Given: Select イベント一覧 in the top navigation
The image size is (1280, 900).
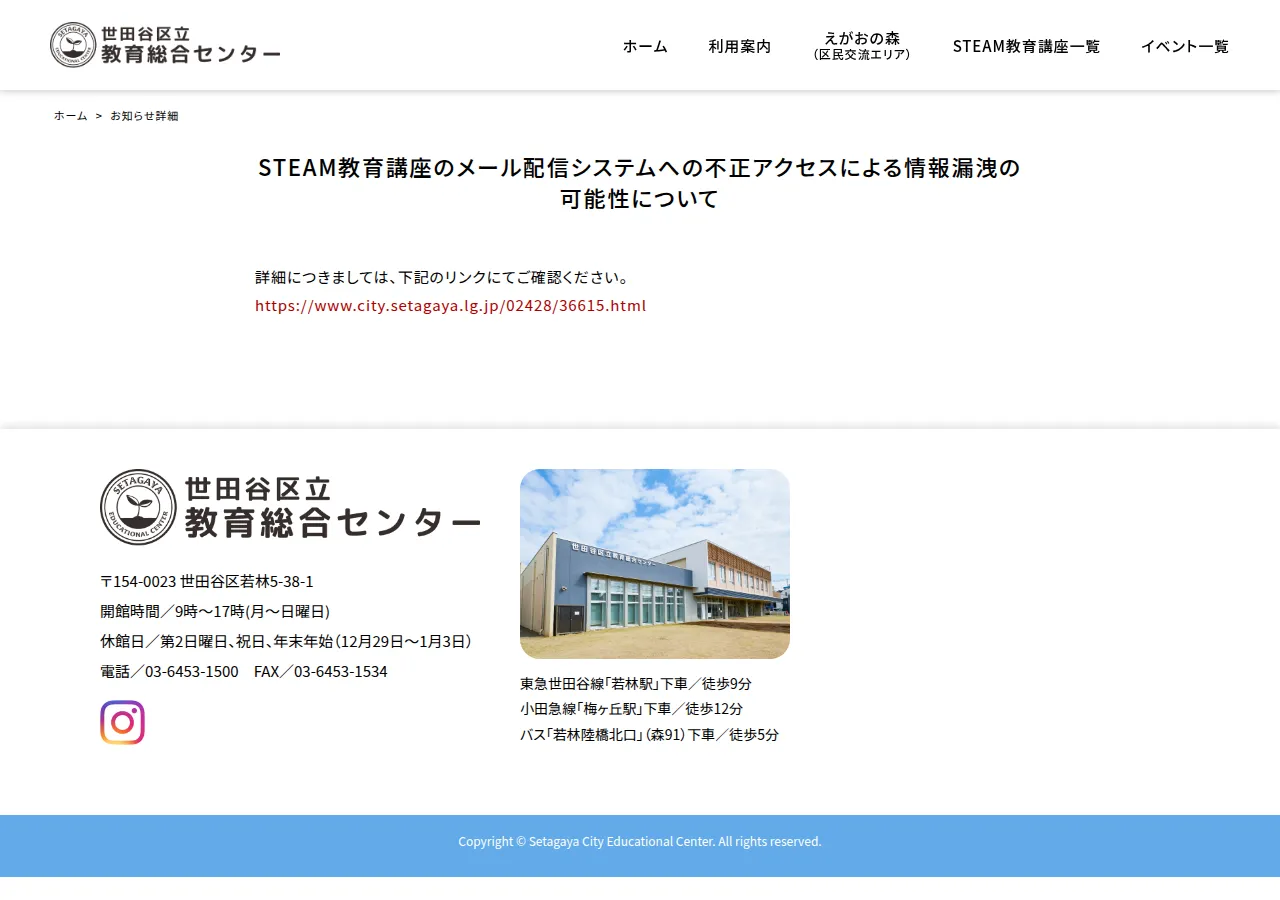Looking at the screenshot, I should [x=1185, y=46].
